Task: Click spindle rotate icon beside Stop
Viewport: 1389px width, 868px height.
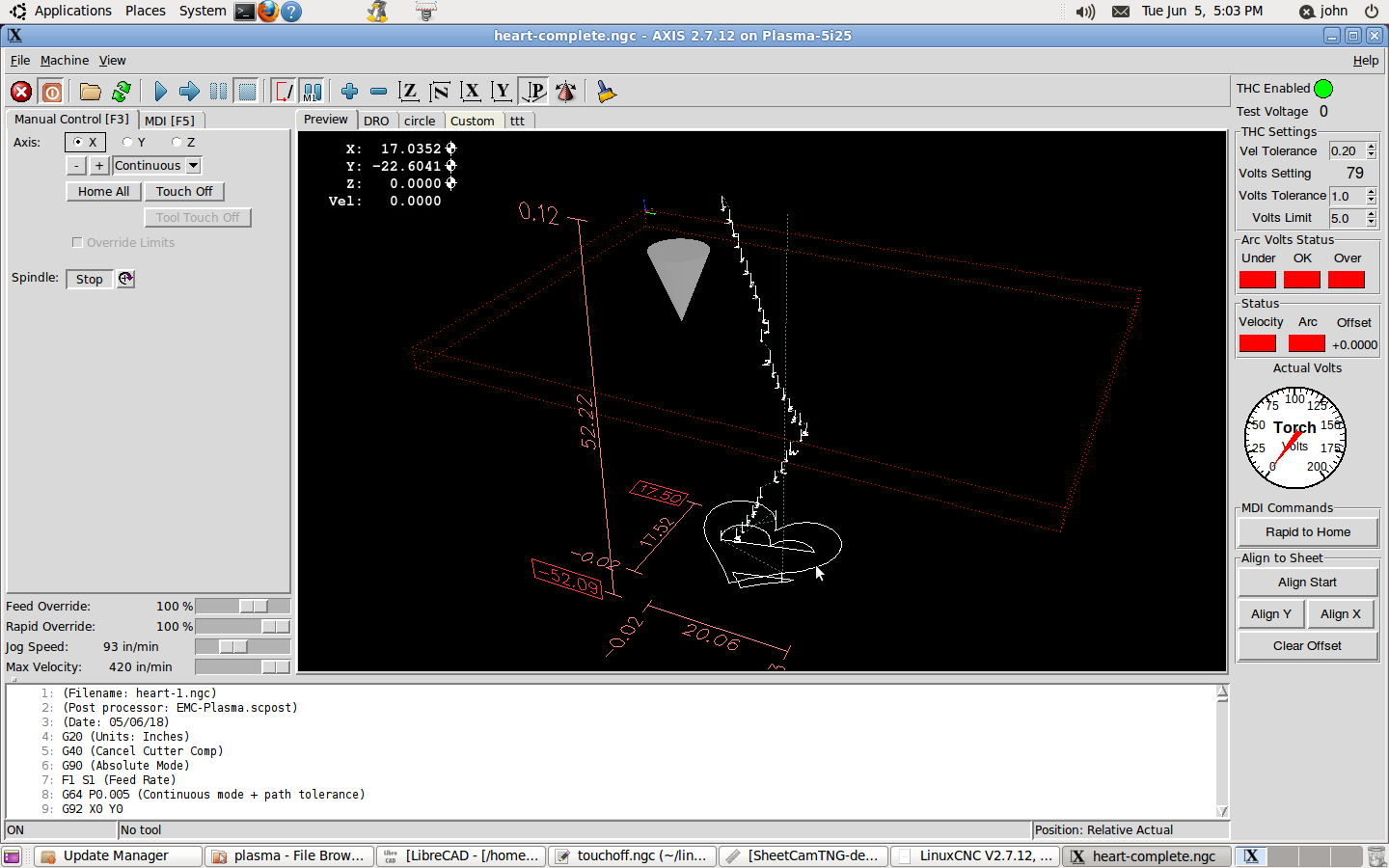Action: [126, 279]
